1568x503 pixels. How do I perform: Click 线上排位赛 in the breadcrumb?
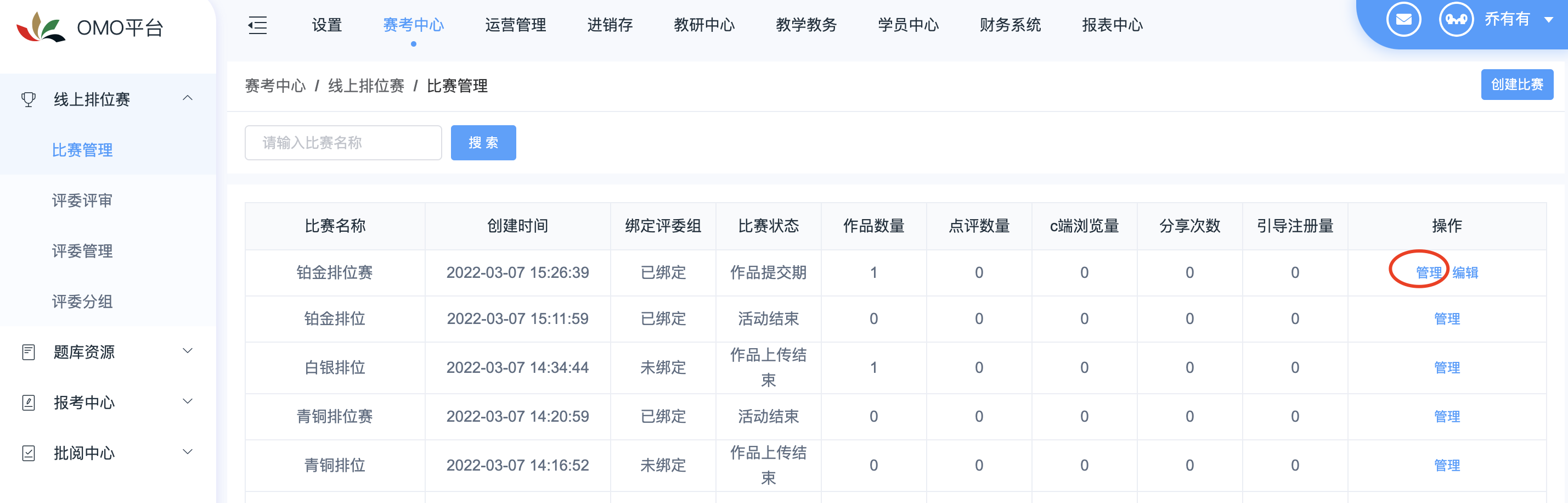pyautogui.click(x=366, y=86)
